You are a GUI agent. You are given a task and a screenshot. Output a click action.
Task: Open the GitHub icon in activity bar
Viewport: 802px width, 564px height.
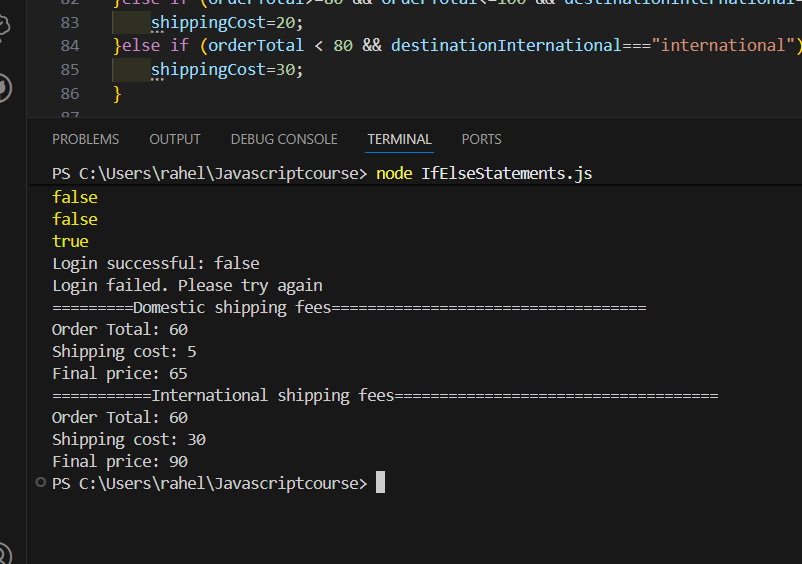tap(5, 87)
